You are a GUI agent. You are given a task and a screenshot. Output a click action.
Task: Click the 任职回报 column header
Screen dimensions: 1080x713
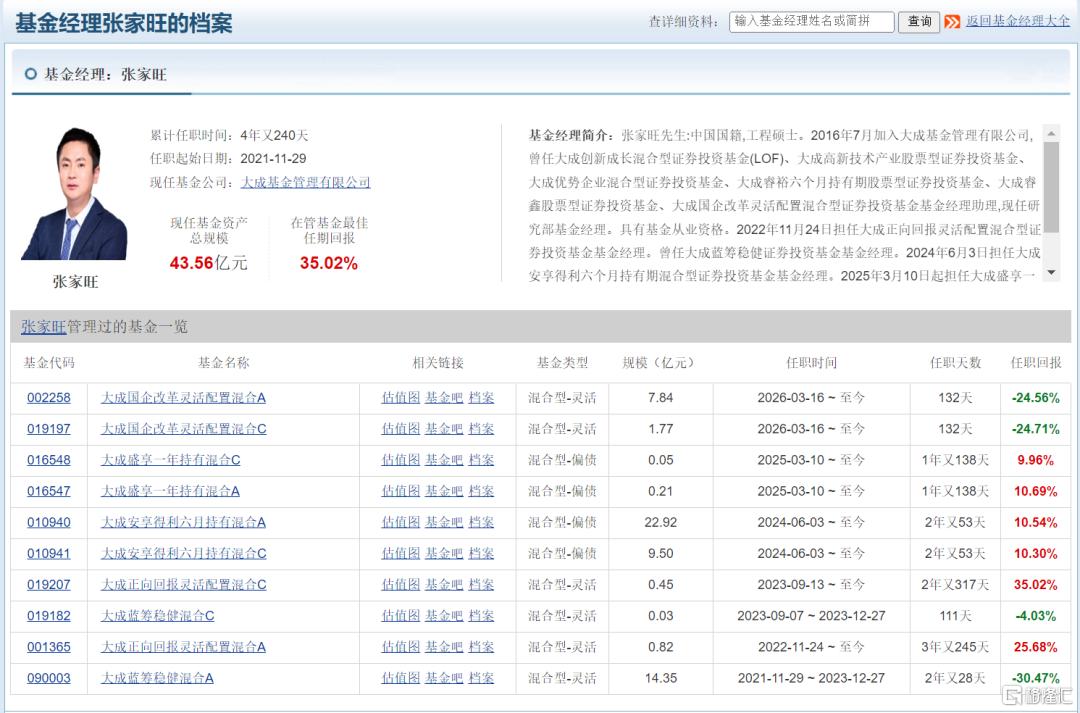pyautogui.click(x=1035, y=363)
